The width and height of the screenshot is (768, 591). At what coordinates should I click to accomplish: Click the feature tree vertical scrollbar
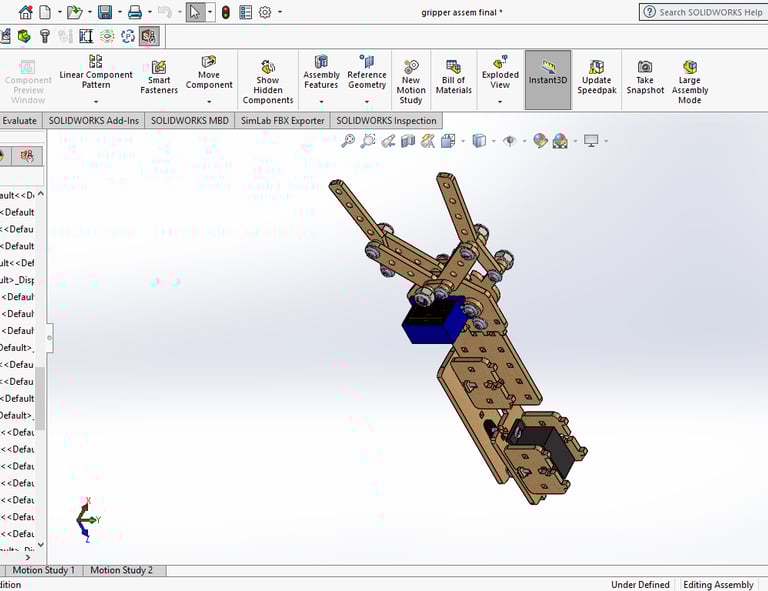(40, 398)
